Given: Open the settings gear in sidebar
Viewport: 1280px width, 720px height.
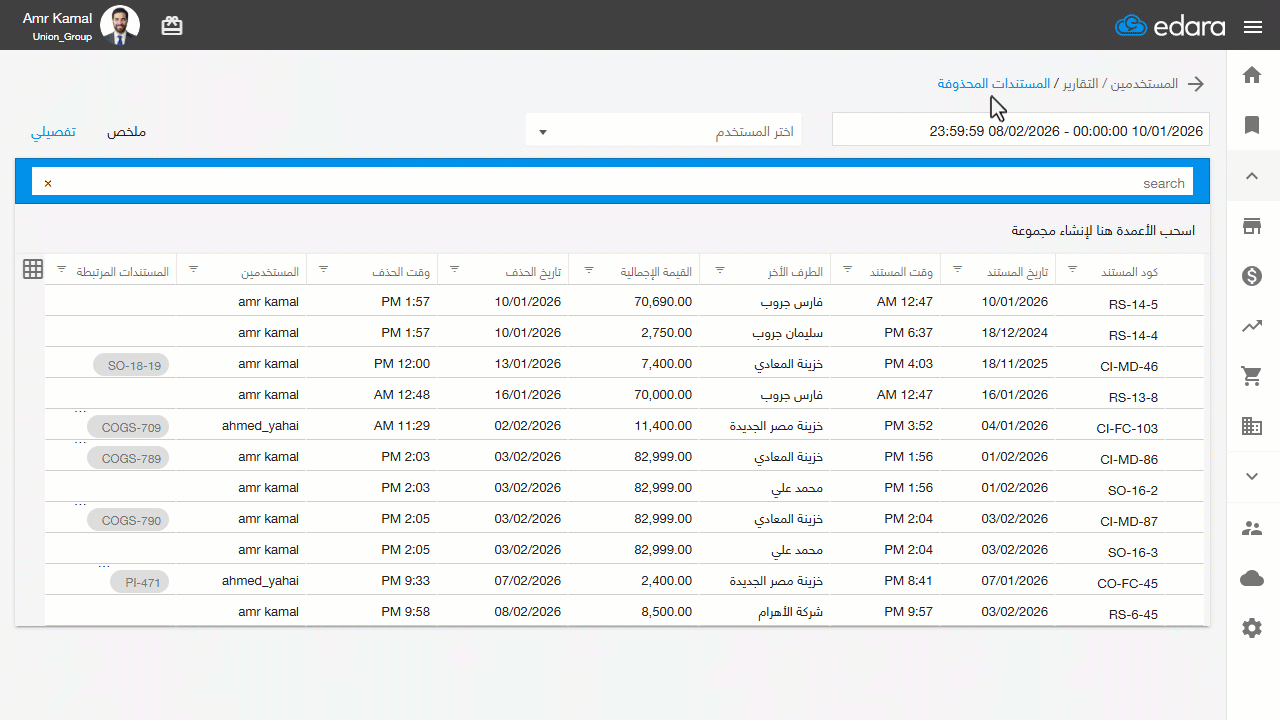Looking at the screenshot, I should (1252, 628).
